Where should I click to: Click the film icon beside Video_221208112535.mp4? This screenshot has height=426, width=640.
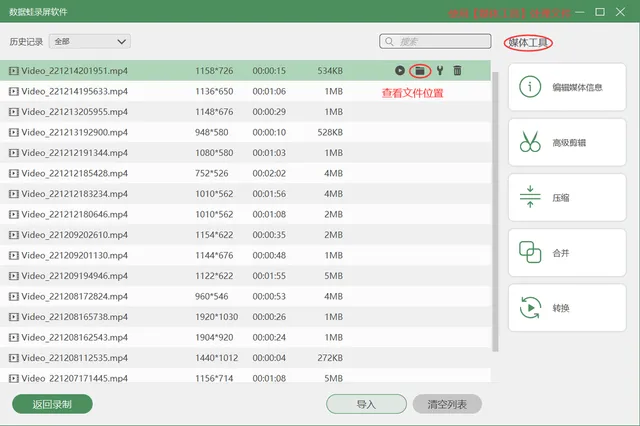point(14,358)
